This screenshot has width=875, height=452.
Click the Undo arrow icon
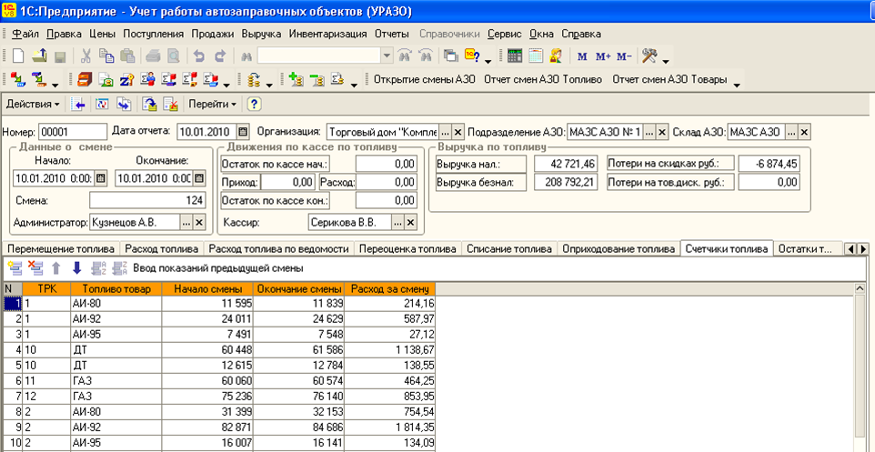(x=199, y=56)
